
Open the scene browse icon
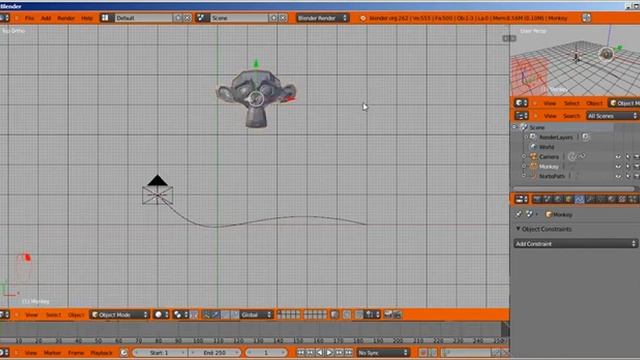point(201,18)
